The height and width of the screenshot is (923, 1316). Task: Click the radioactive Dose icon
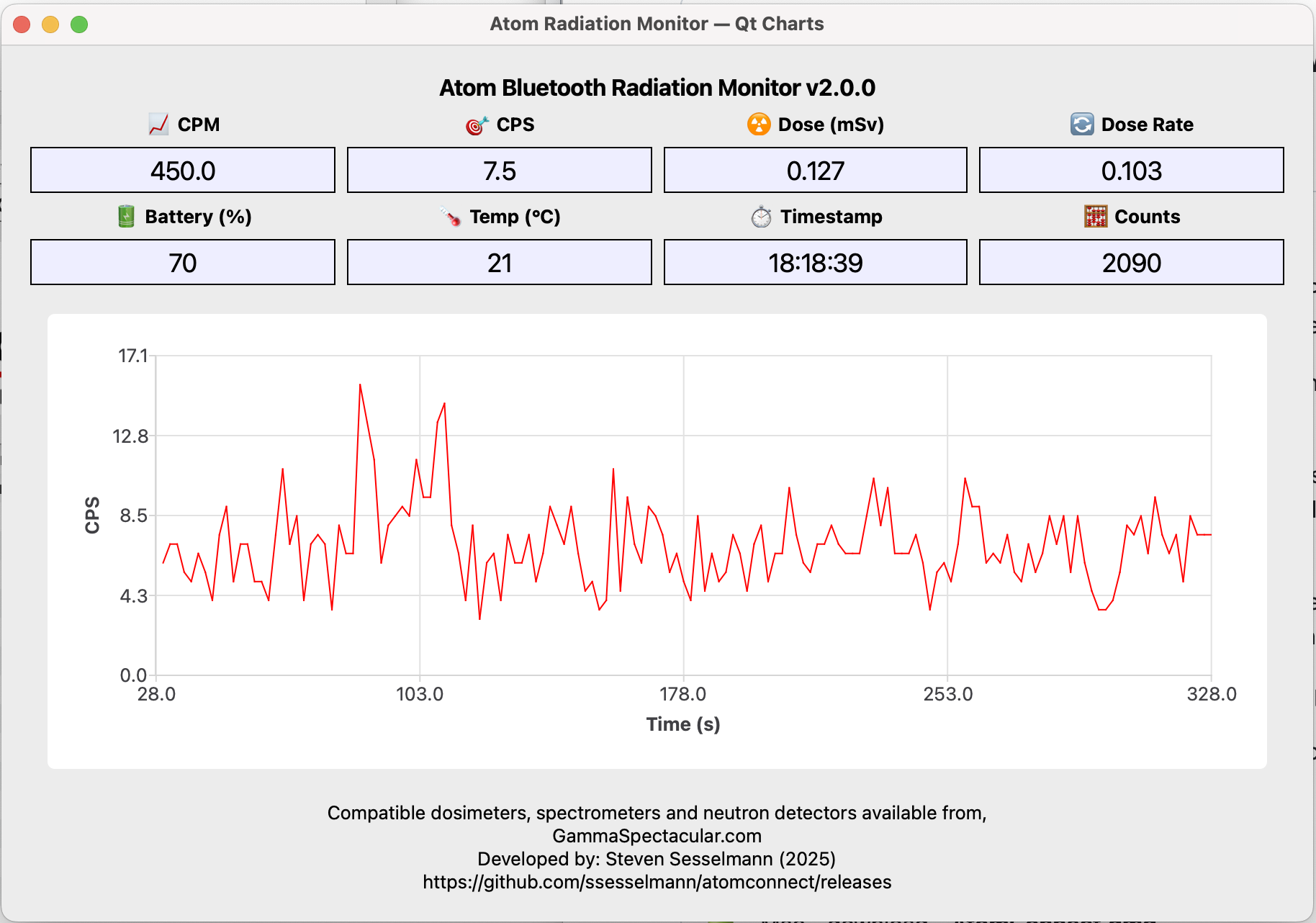(x=759, y=125)
